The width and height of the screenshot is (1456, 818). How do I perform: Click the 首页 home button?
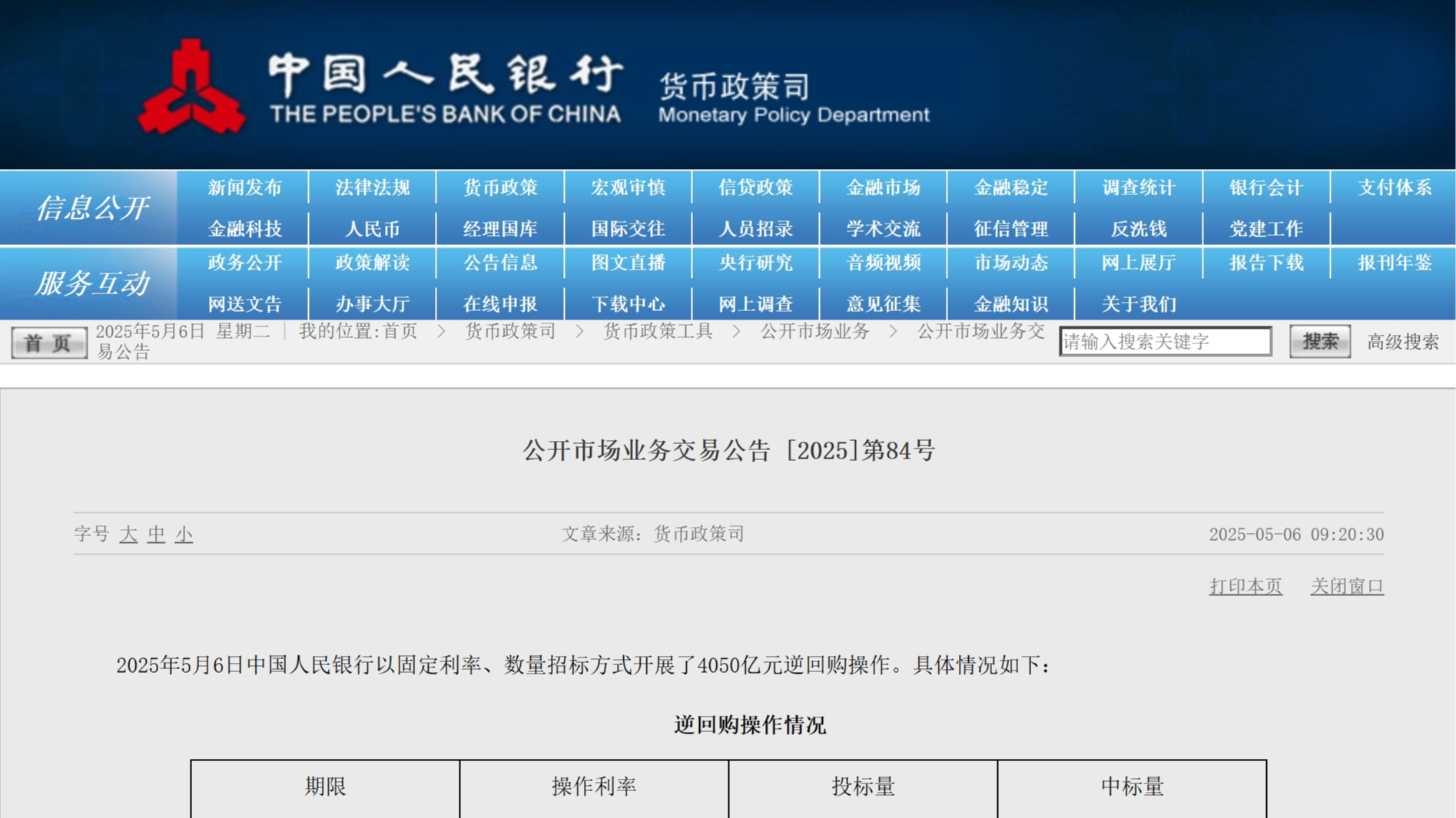coord(48,343)
